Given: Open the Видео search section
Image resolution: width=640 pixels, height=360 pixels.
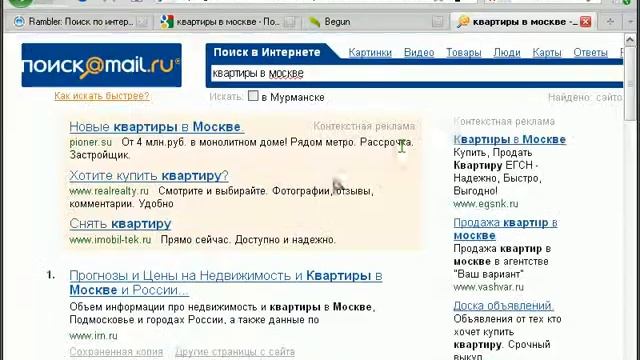Looking at the screenshot, I should pos(419,53).
